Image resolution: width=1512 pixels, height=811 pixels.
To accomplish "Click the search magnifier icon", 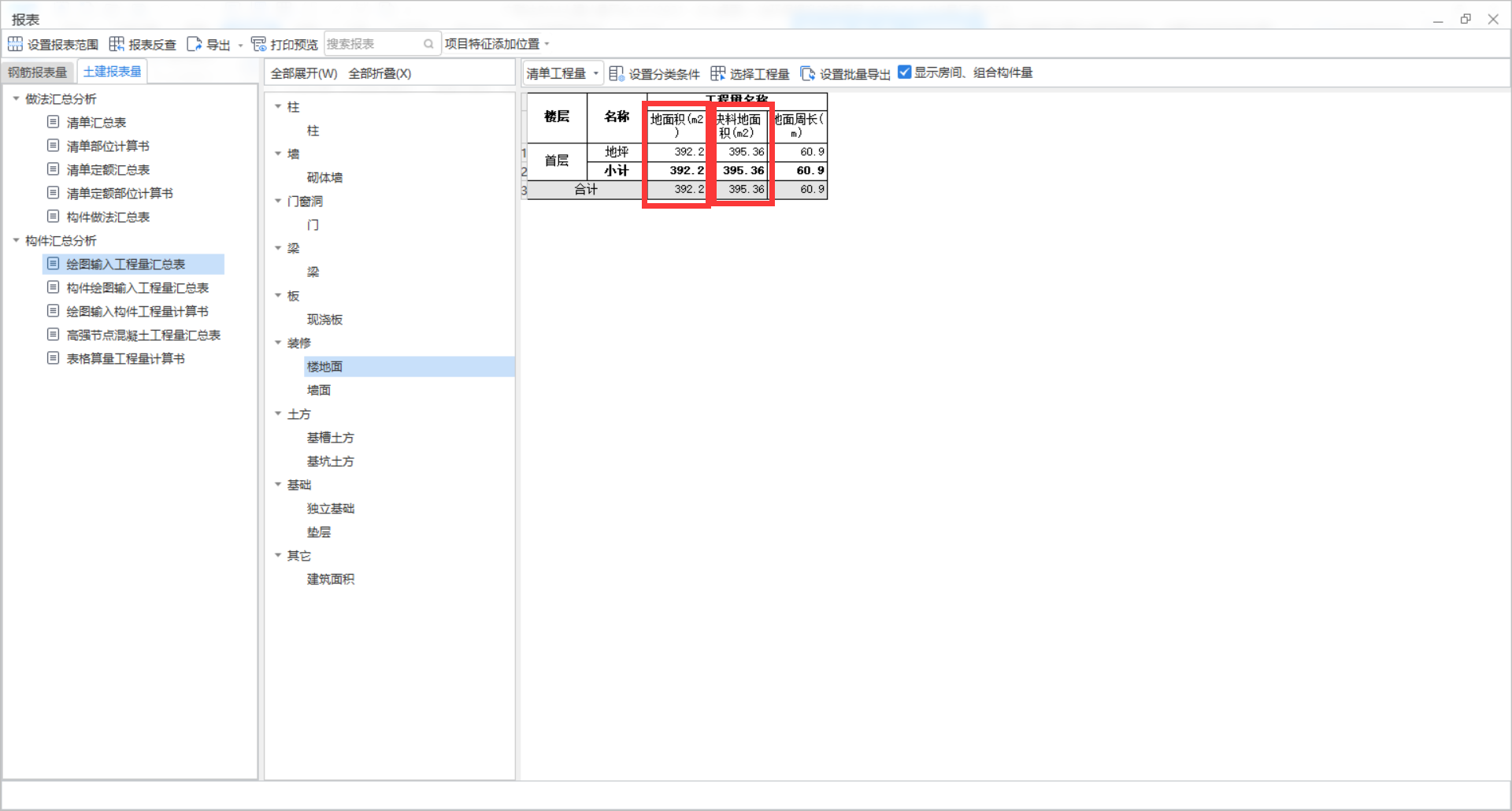I will click(428, 44).
